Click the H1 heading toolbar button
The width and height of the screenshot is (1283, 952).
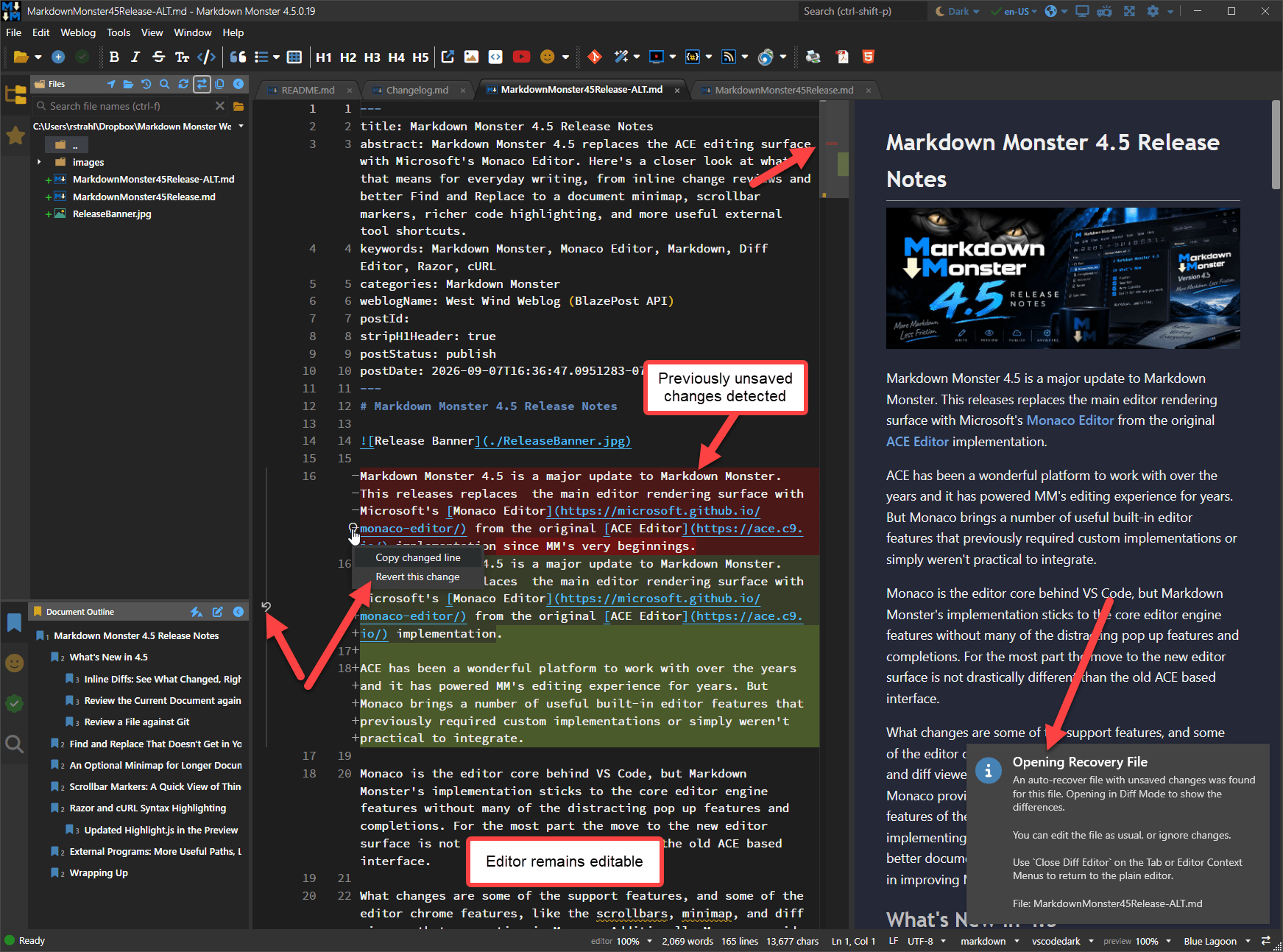coord(324,57)
